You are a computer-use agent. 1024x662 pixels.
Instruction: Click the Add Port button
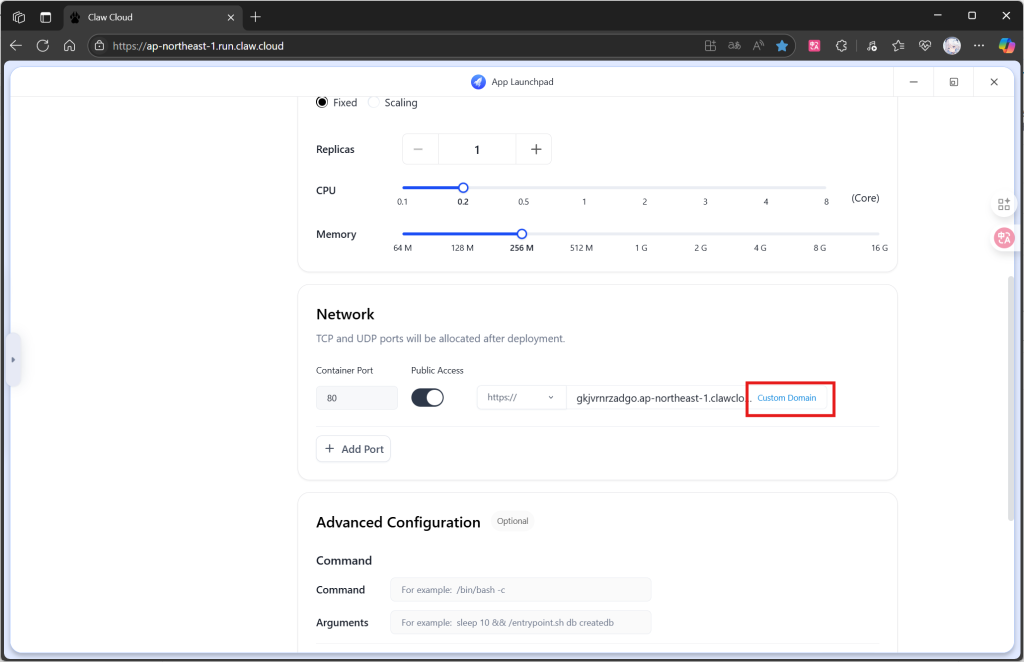[x=353, y=449]
